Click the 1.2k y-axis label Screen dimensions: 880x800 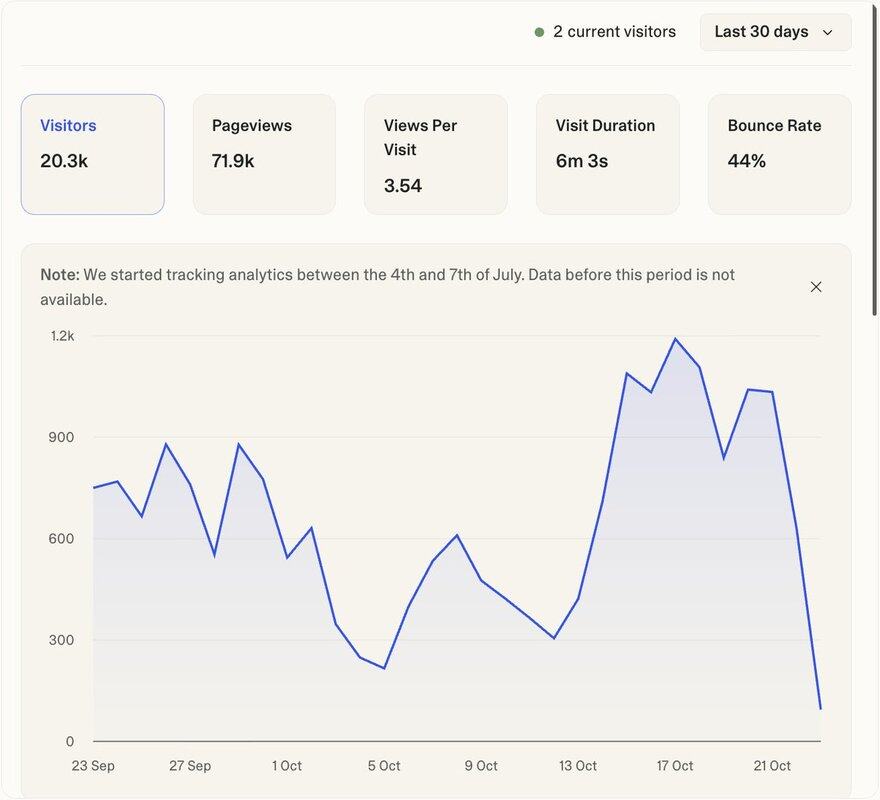(x=62, y=336)
